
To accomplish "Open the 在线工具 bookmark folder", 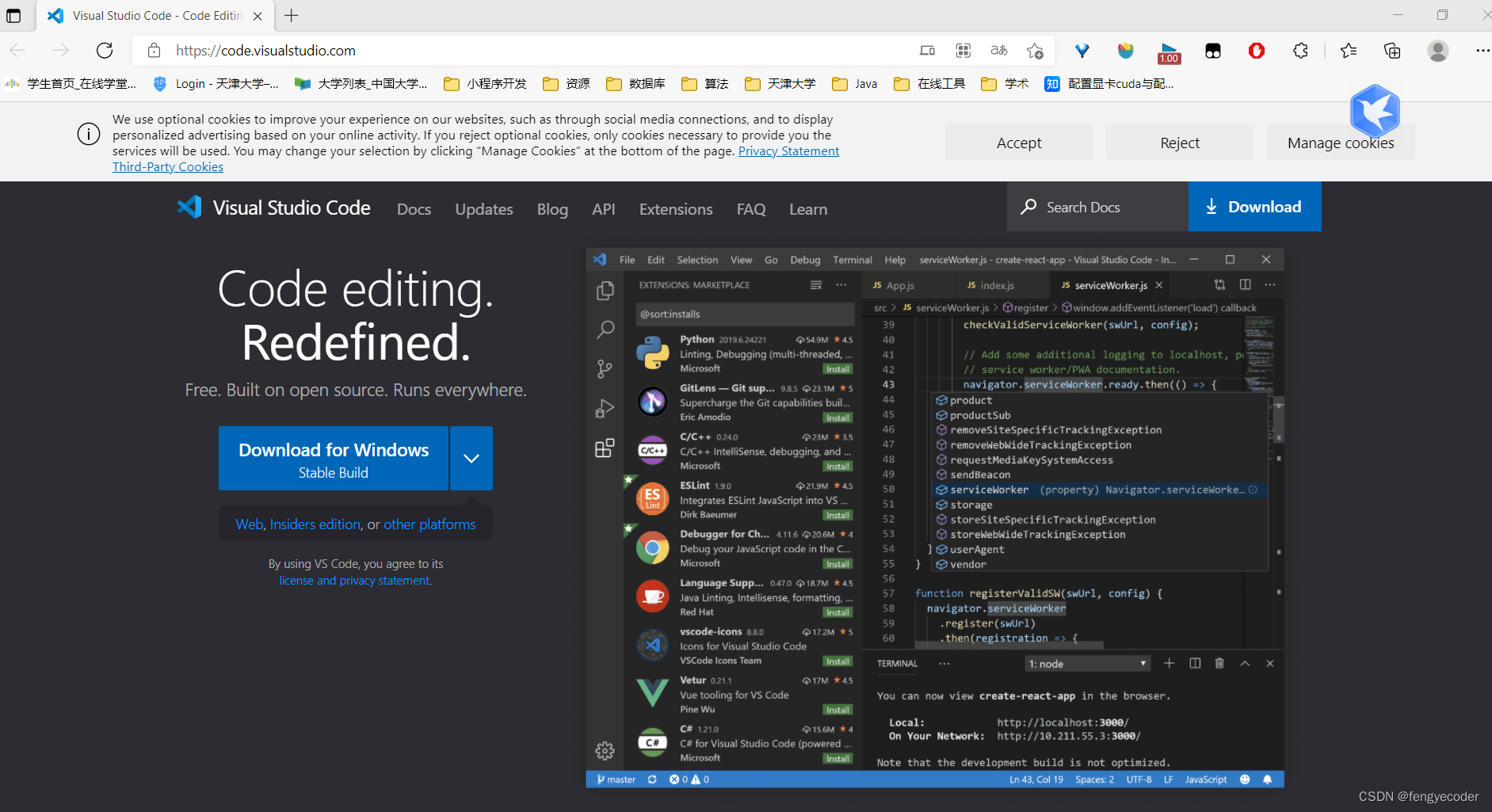I will pyautogui.click(x=929, y=84).
